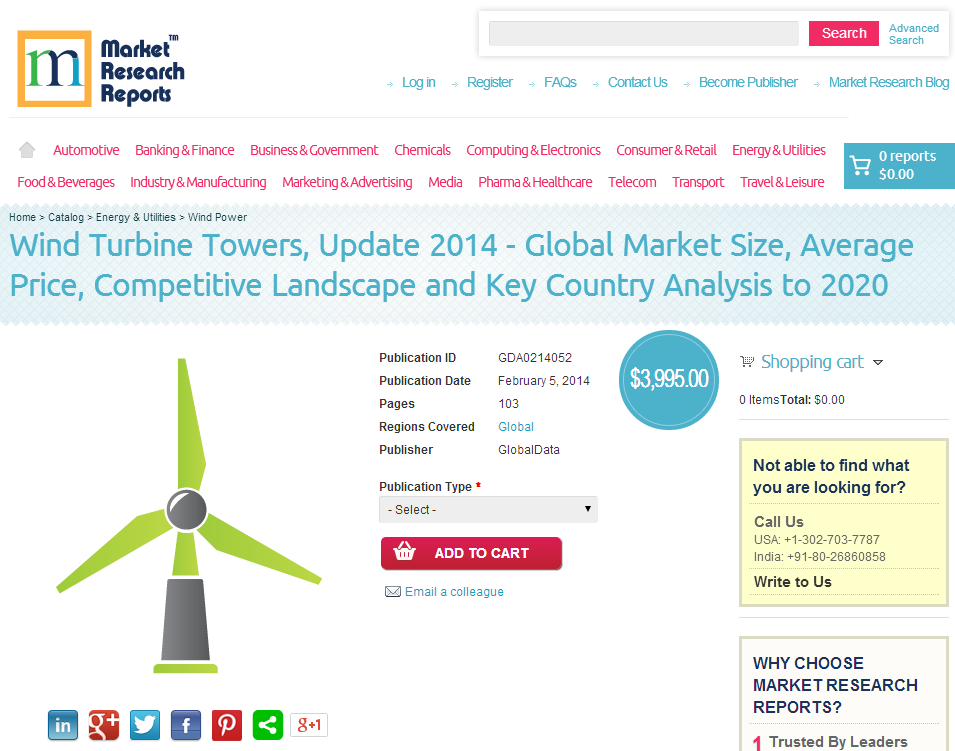Share via red Google Plus icon
Screen dimensions: 955x751
(x=104, y=725)
